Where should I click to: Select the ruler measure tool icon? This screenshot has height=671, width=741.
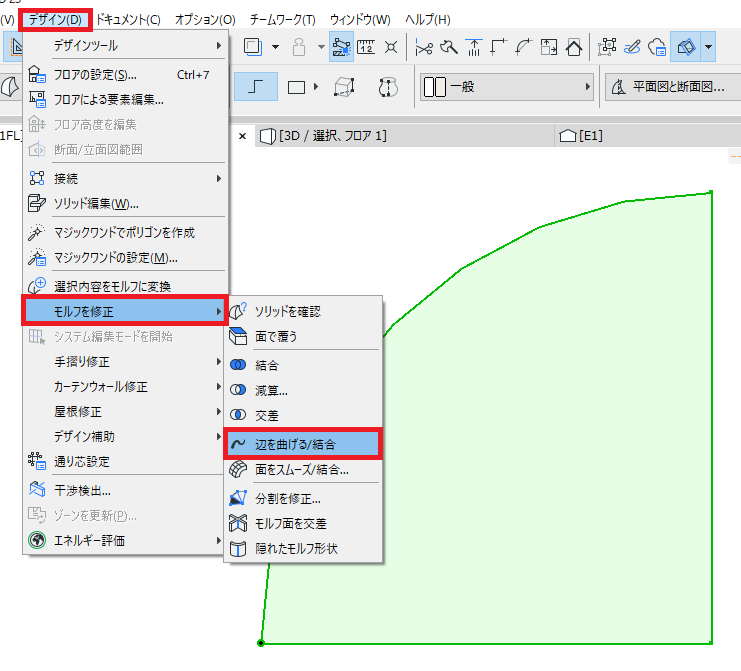(366, 47)
